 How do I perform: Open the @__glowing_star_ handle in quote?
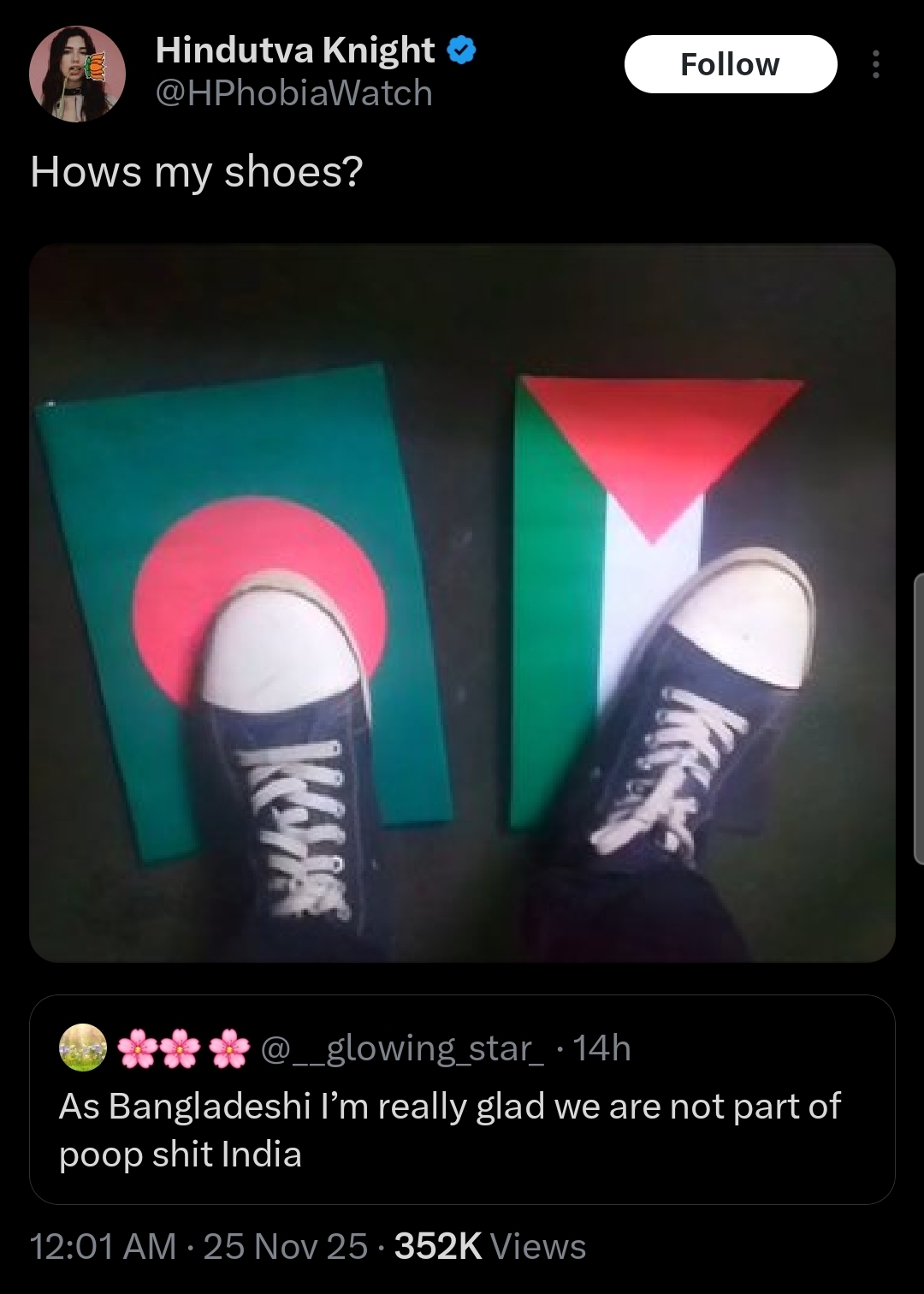point(401,1048)
